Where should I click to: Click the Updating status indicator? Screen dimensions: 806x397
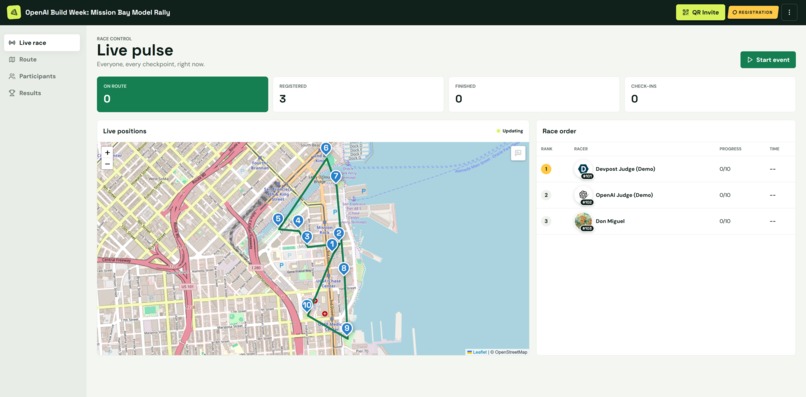click(x=510, y=131)
